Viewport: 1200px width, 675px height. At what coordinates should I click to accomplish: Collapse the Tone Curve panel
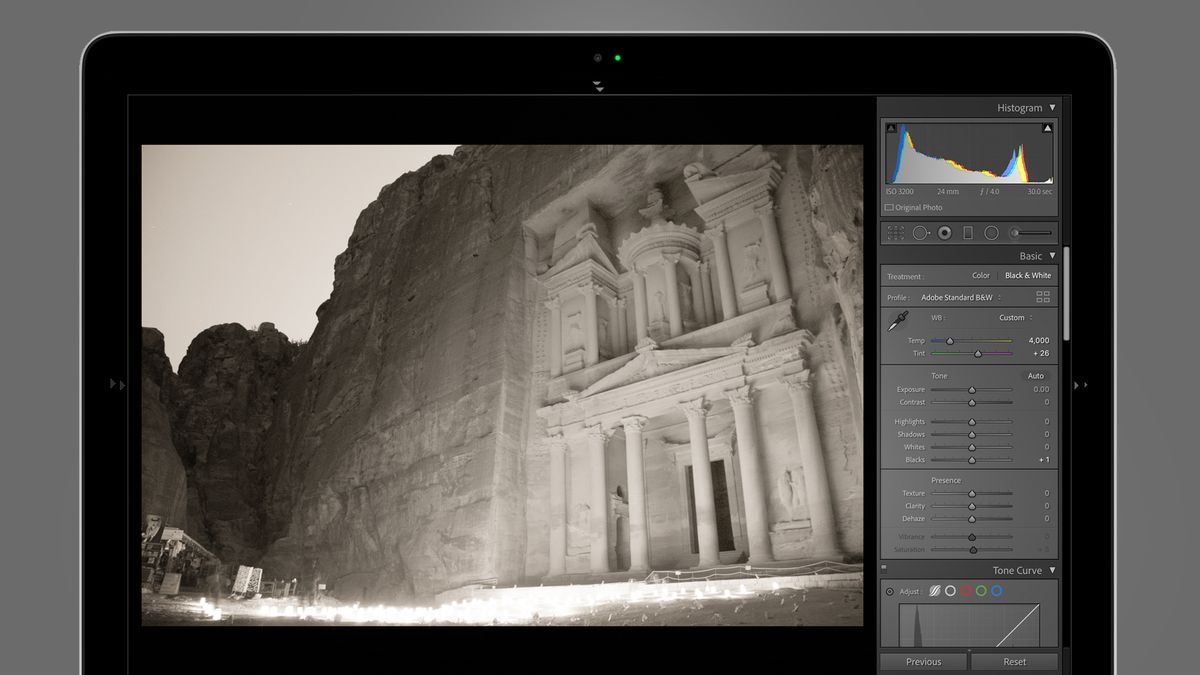click(1051, 569)
